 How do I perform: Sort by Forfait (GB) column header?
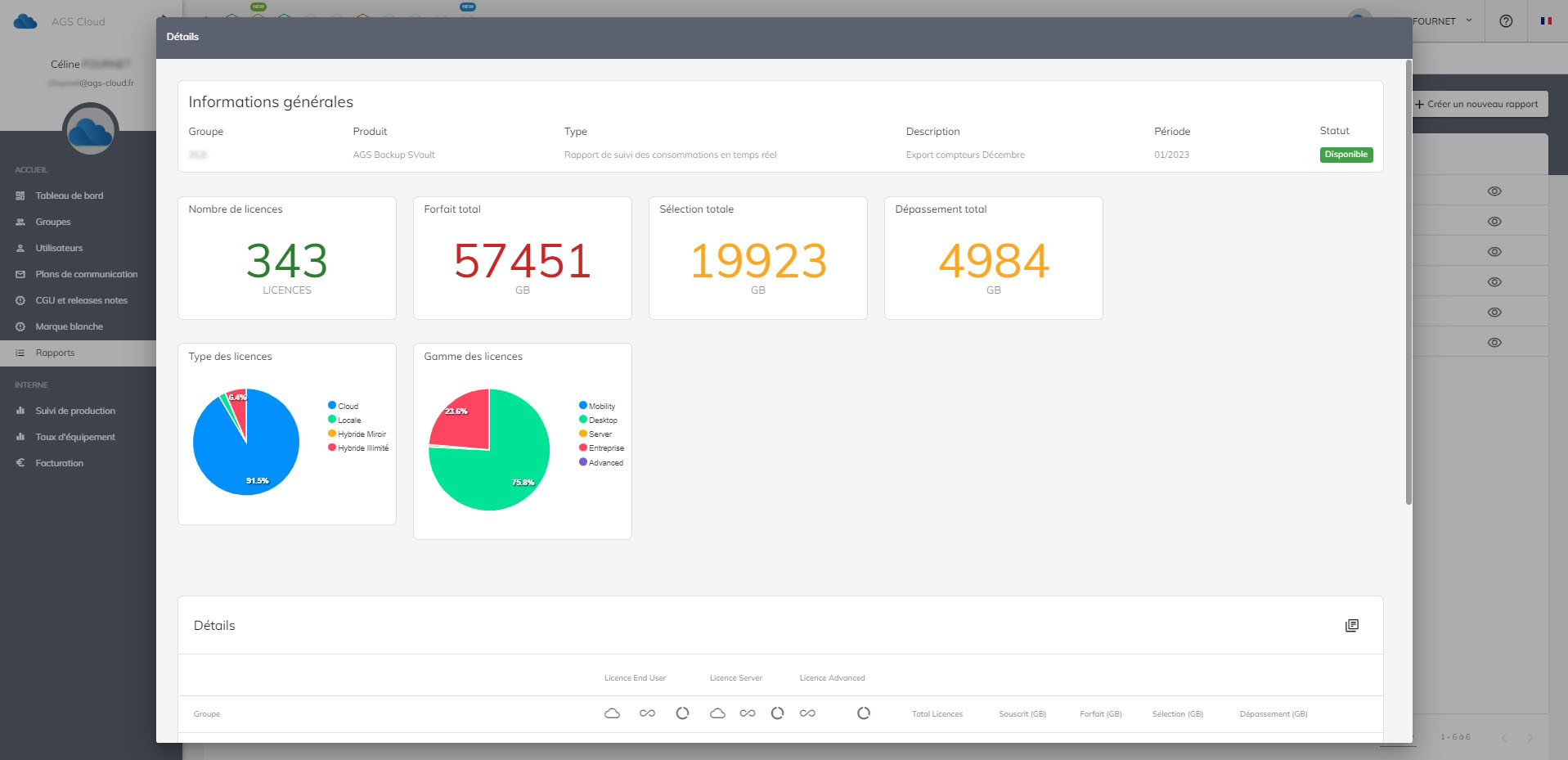pos(1101,714)
